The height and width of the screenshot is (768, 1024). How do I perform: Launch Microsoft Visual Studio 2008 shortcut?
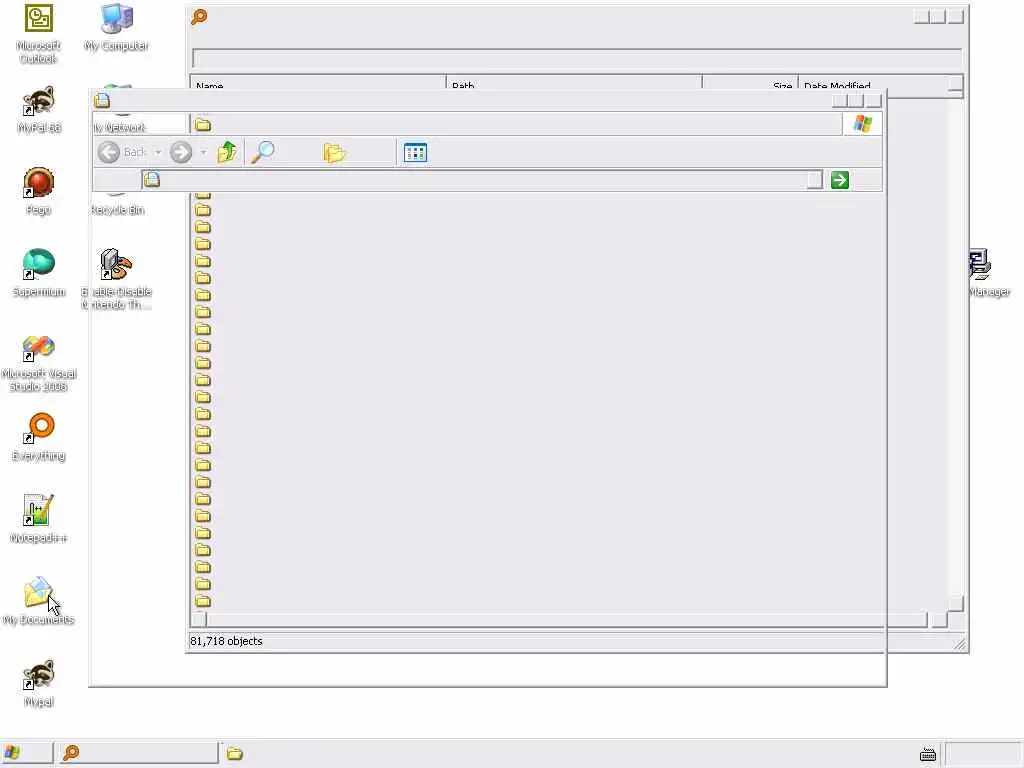pos(39,362)
